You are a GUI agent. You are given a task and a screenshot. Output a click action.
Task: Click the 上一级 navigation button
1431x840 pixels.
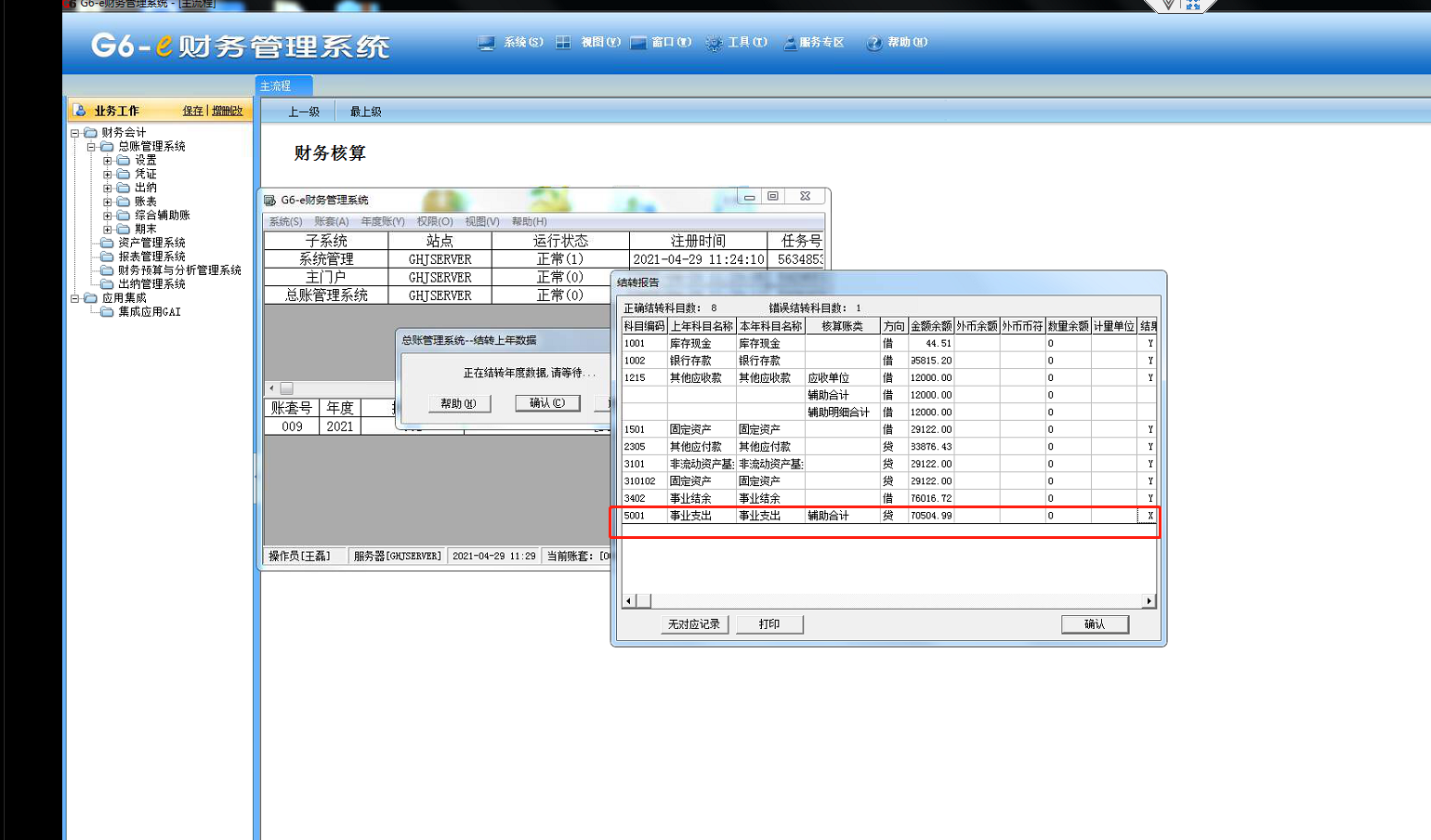[x=303, y=112]
